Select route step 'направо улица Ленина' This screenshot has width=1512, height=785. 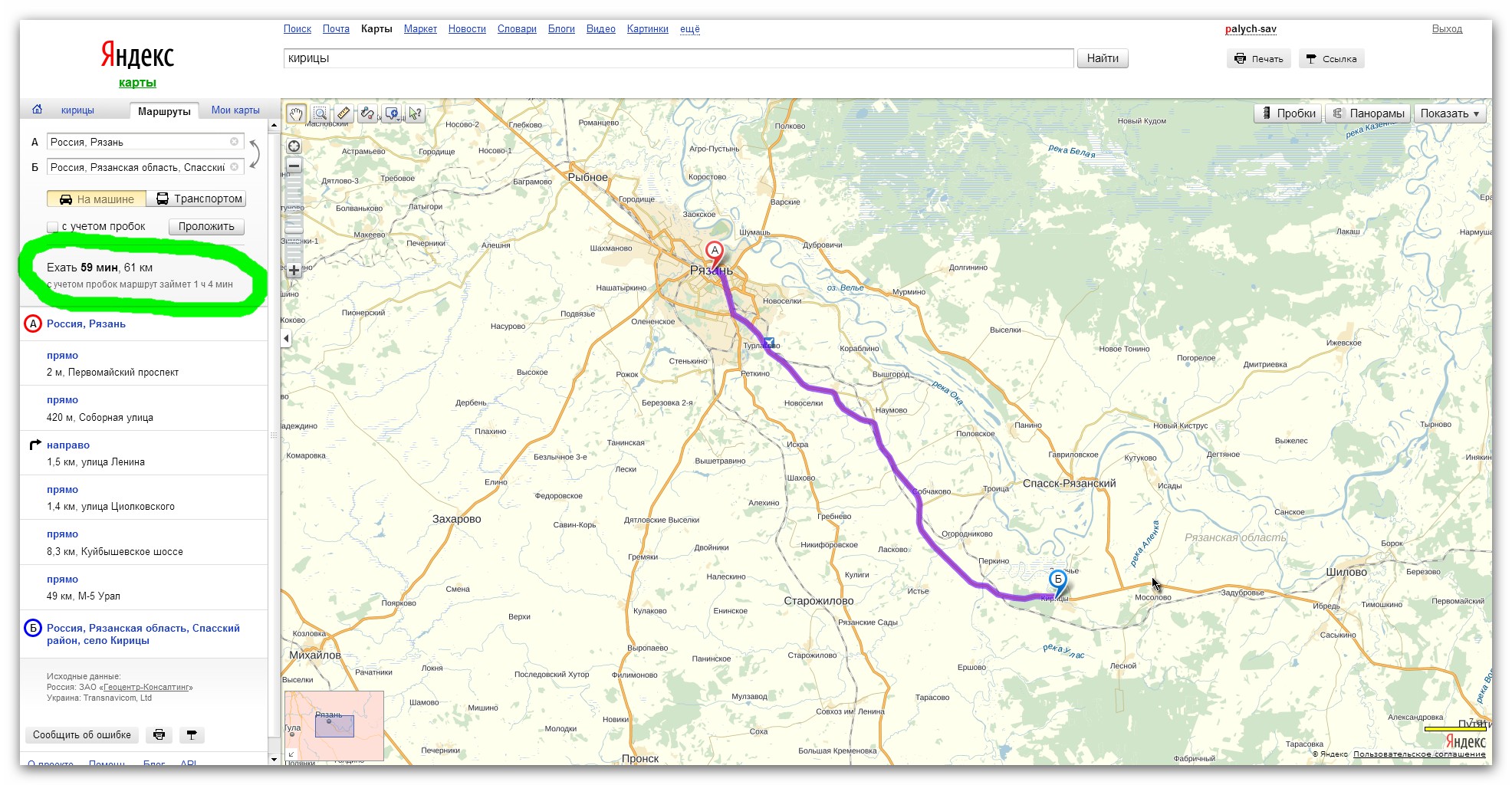point(144,453)
